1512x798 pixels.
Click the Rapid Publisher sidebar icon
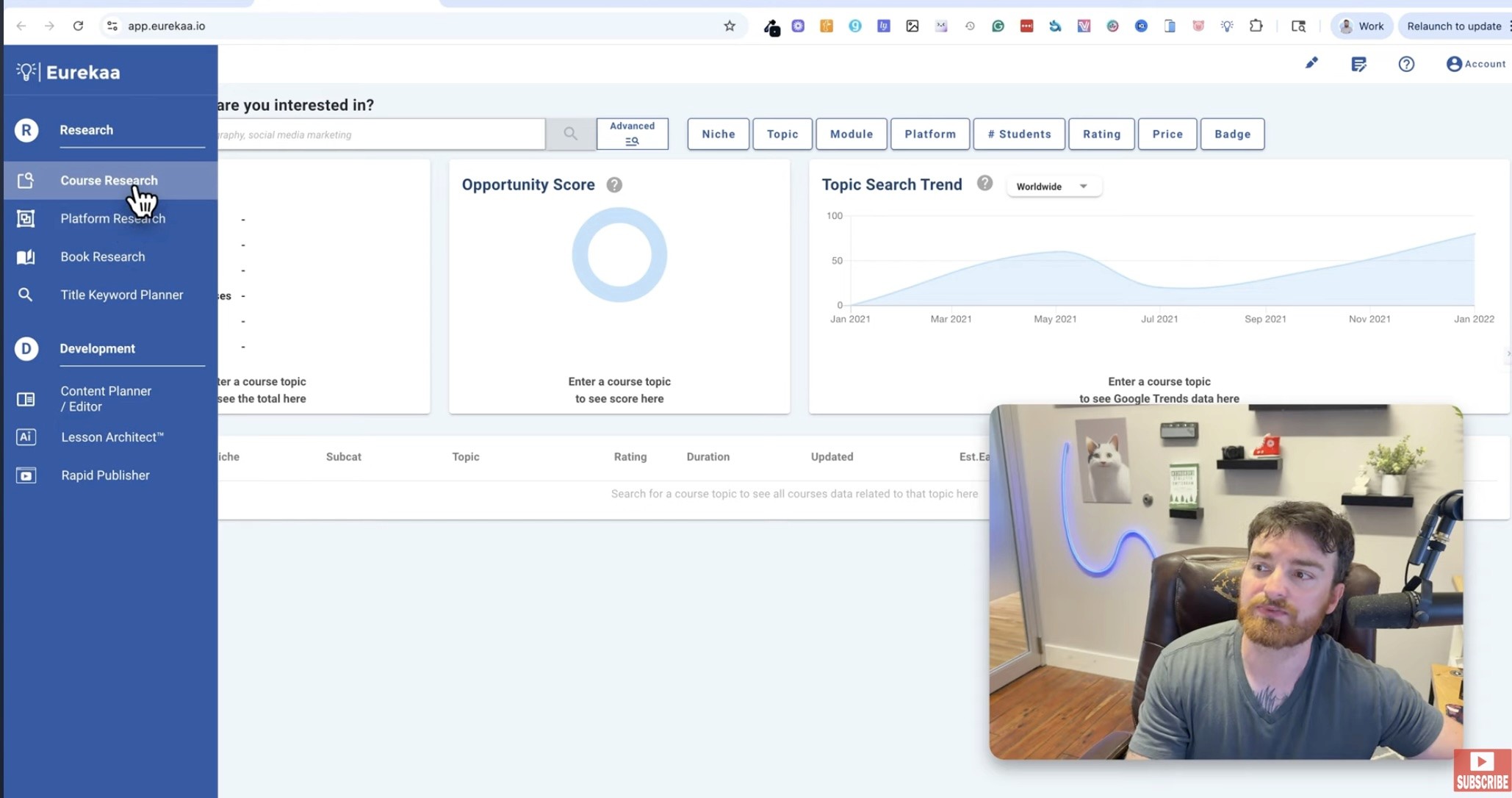pyautogui.click(x=26, y=475)
